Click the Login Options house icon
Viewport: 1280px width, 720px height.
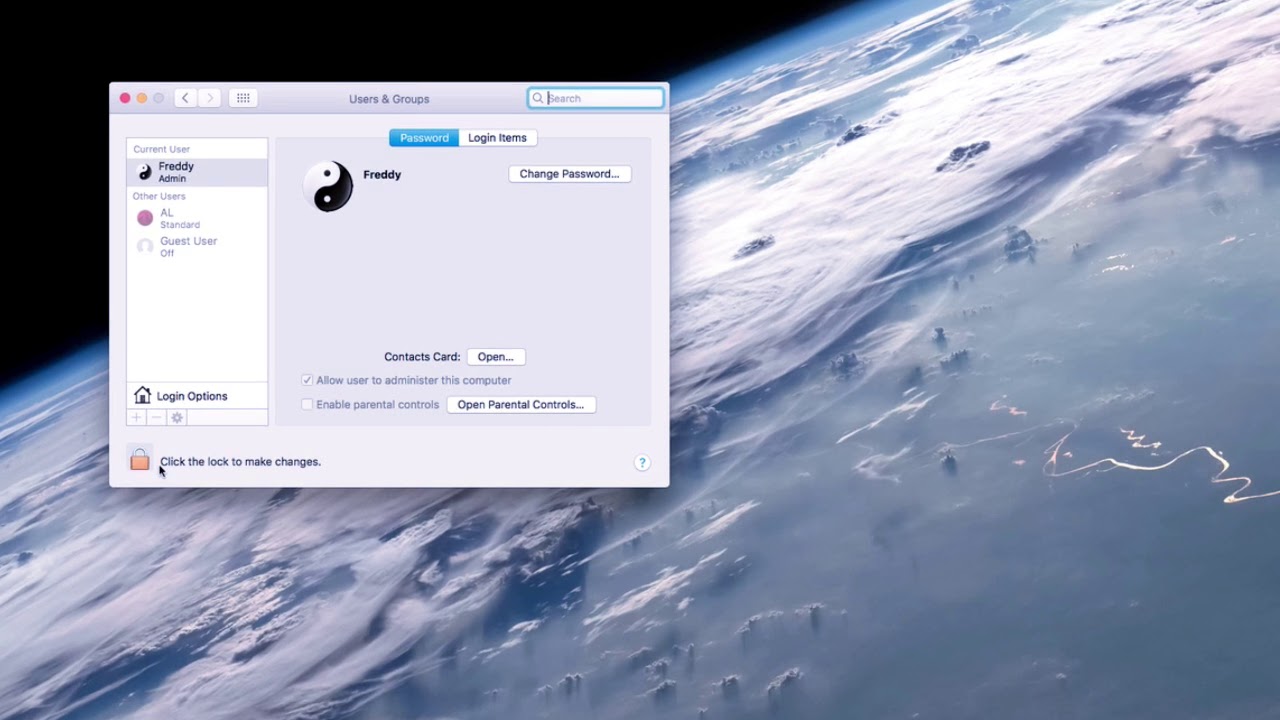point(142,396)
